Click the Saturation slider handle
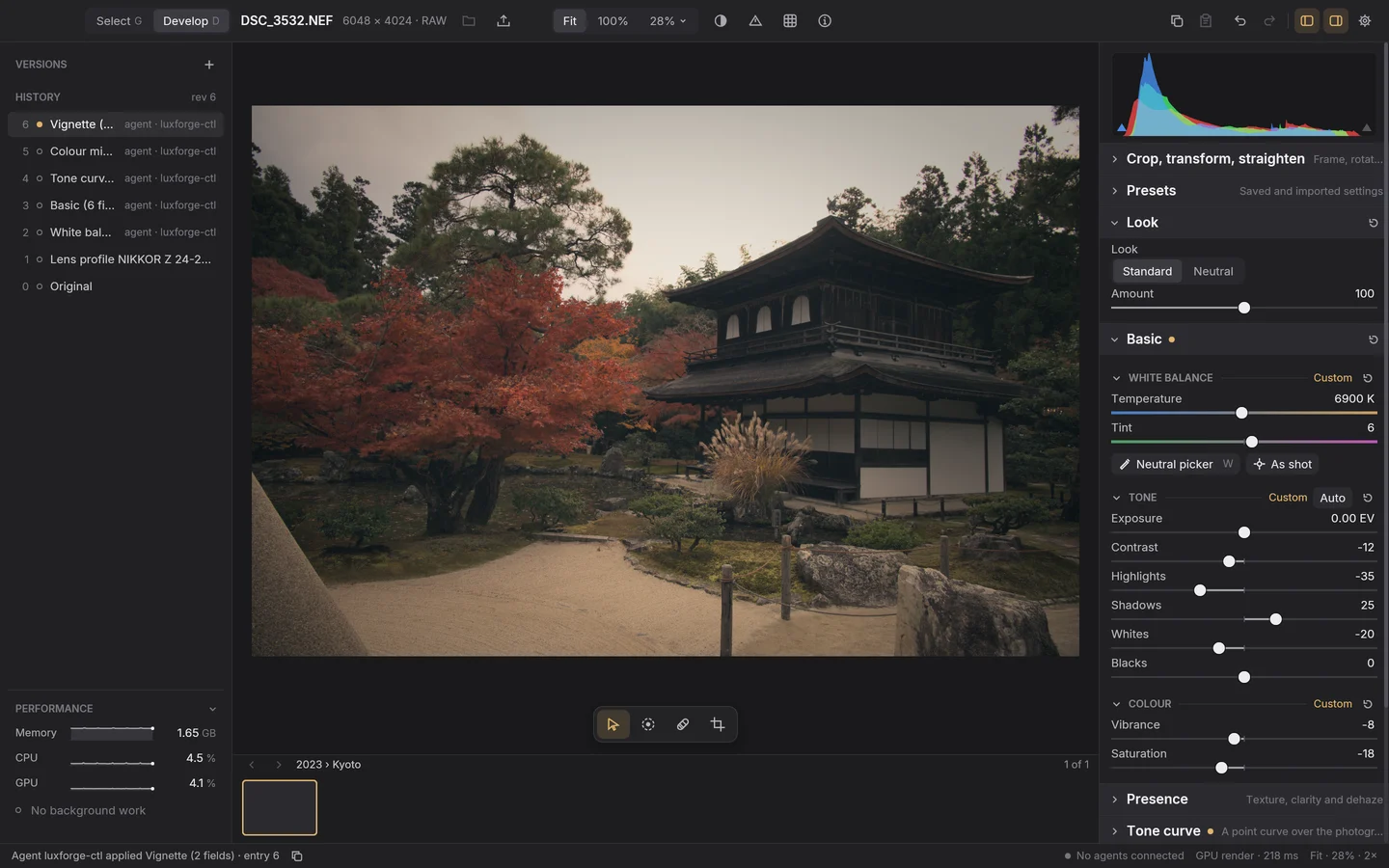Image resolution: width=1389 pixels, height=868 pixels. pyautogui.click(x=1222, y=769)
